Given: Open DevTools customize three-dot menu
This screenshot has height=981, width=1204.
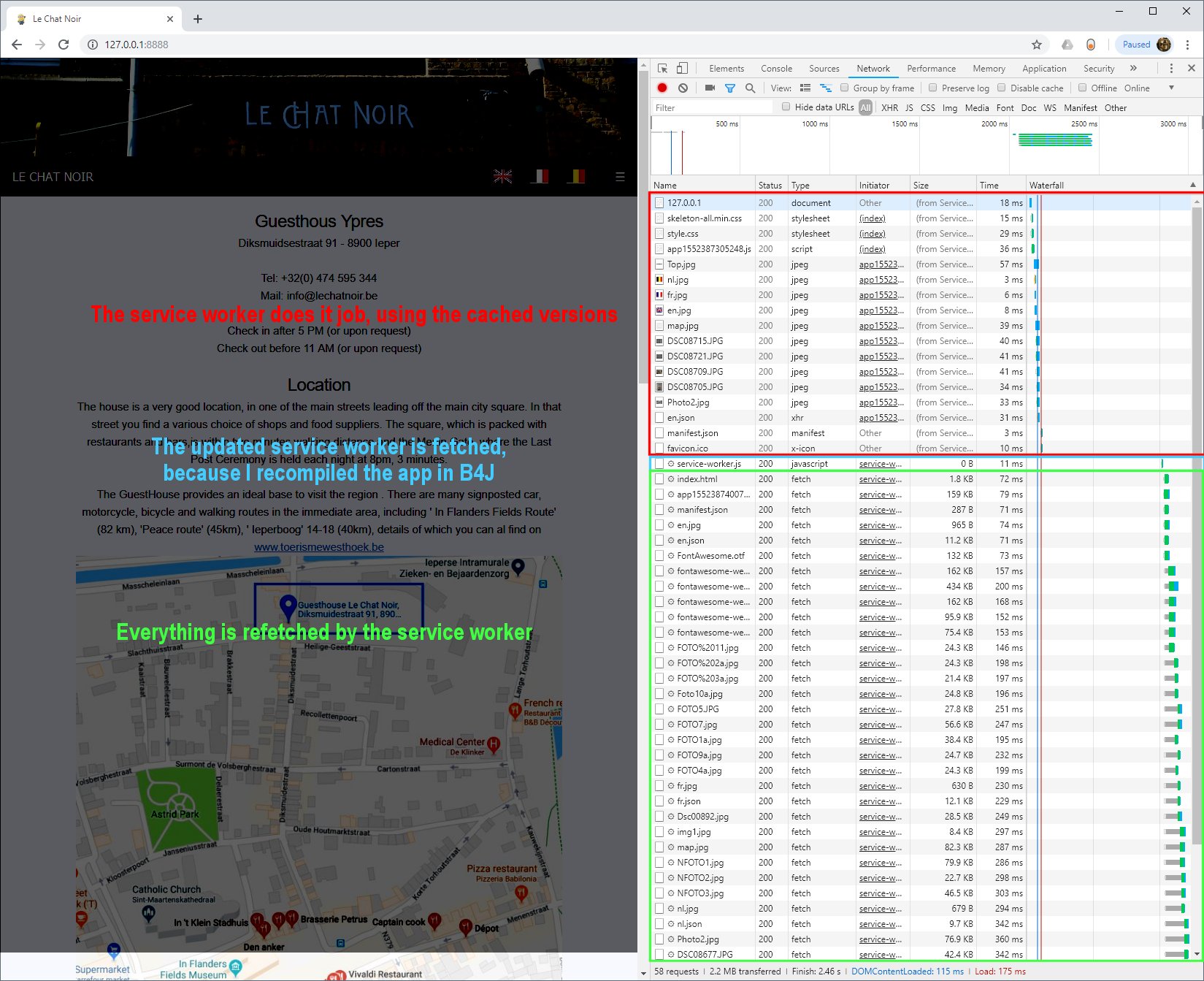Looking at the screenshot, I should tap(1171, 68).
